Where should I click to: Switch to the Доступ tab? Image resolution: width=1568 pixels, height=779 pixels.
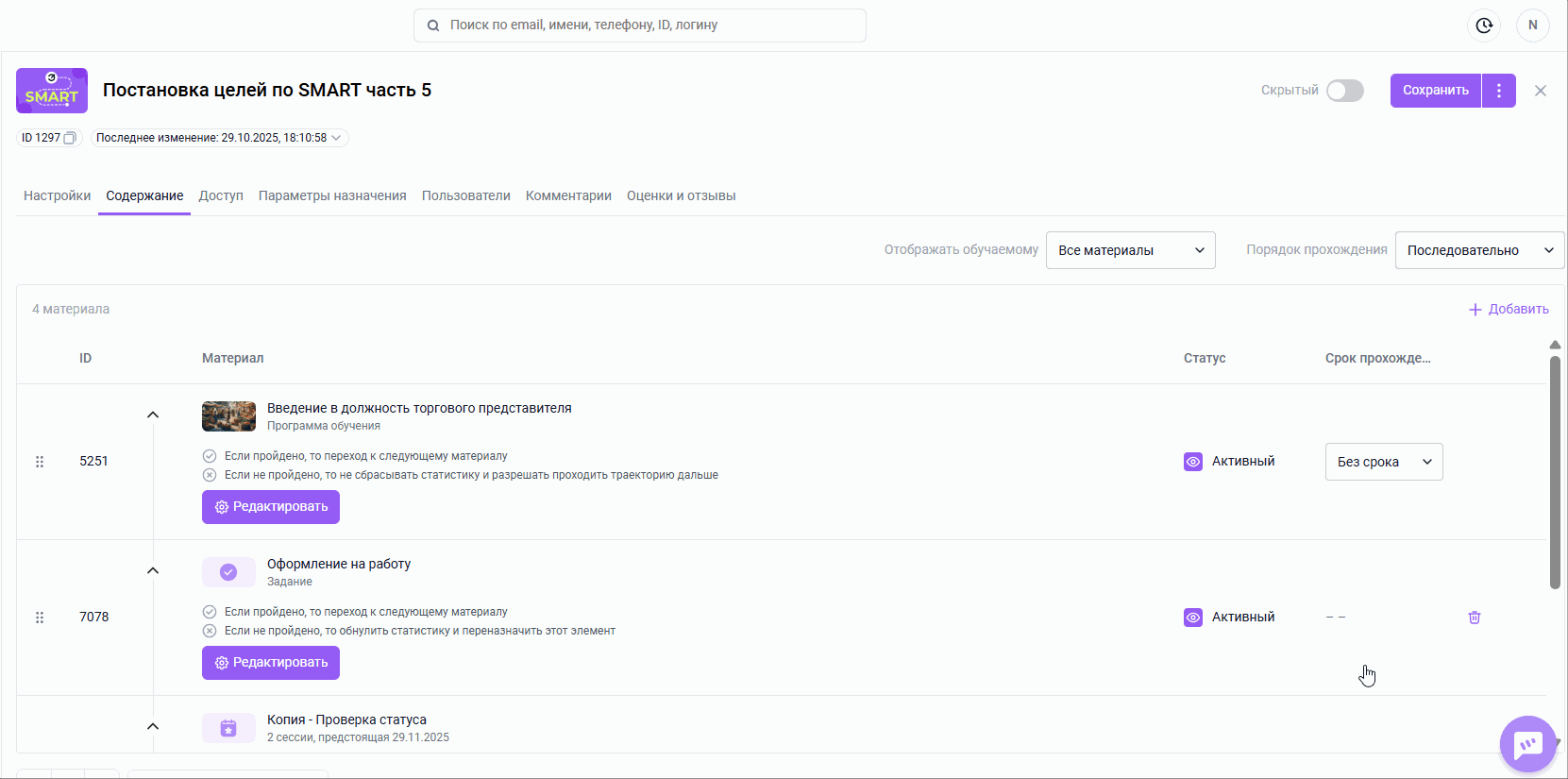pyautogui.click(x=221, y=195)
